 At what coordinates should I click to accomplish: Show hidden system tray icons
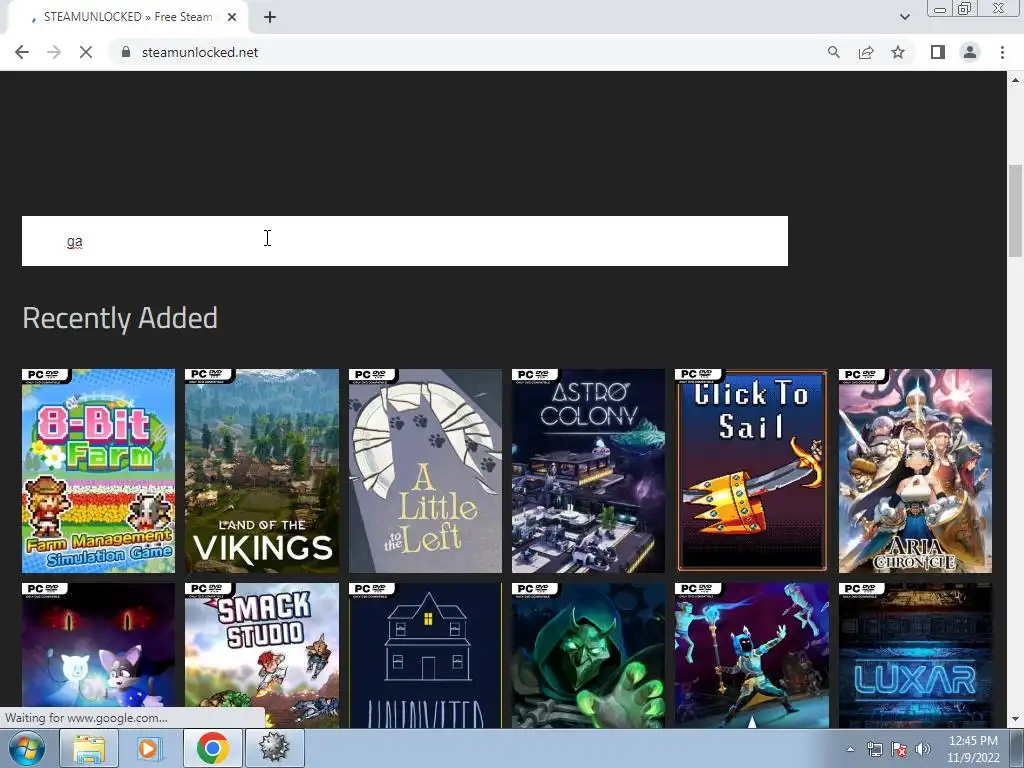point(850,749)
